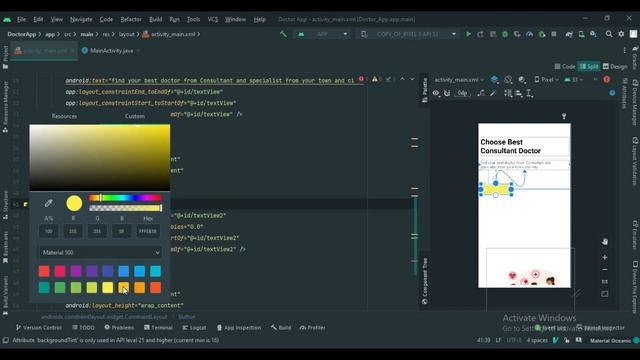Open the Logcat tool window
The width and height of the screenshot is (640, 360).
pyautogui.click(x=194, y=327)
